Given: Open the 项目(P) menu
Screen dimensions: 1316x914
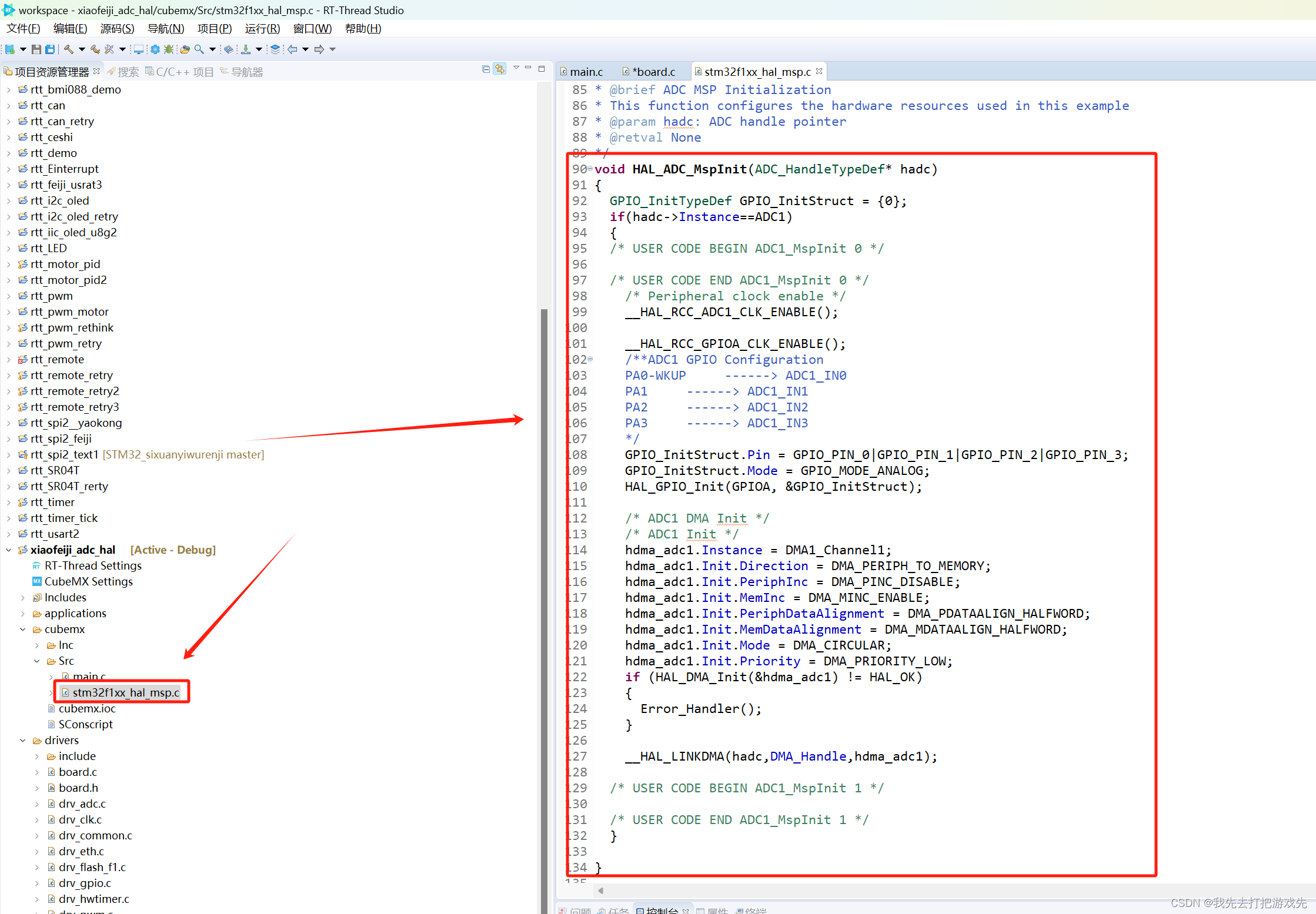Looking at the screenshot, I should click(214, 28).
